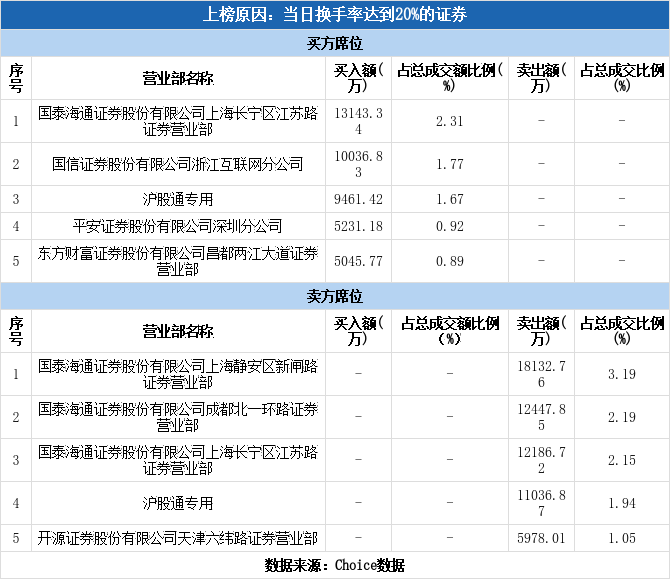Click buy amount 13143.34
This screenshot has height=579, width=670.
(359, 121)
